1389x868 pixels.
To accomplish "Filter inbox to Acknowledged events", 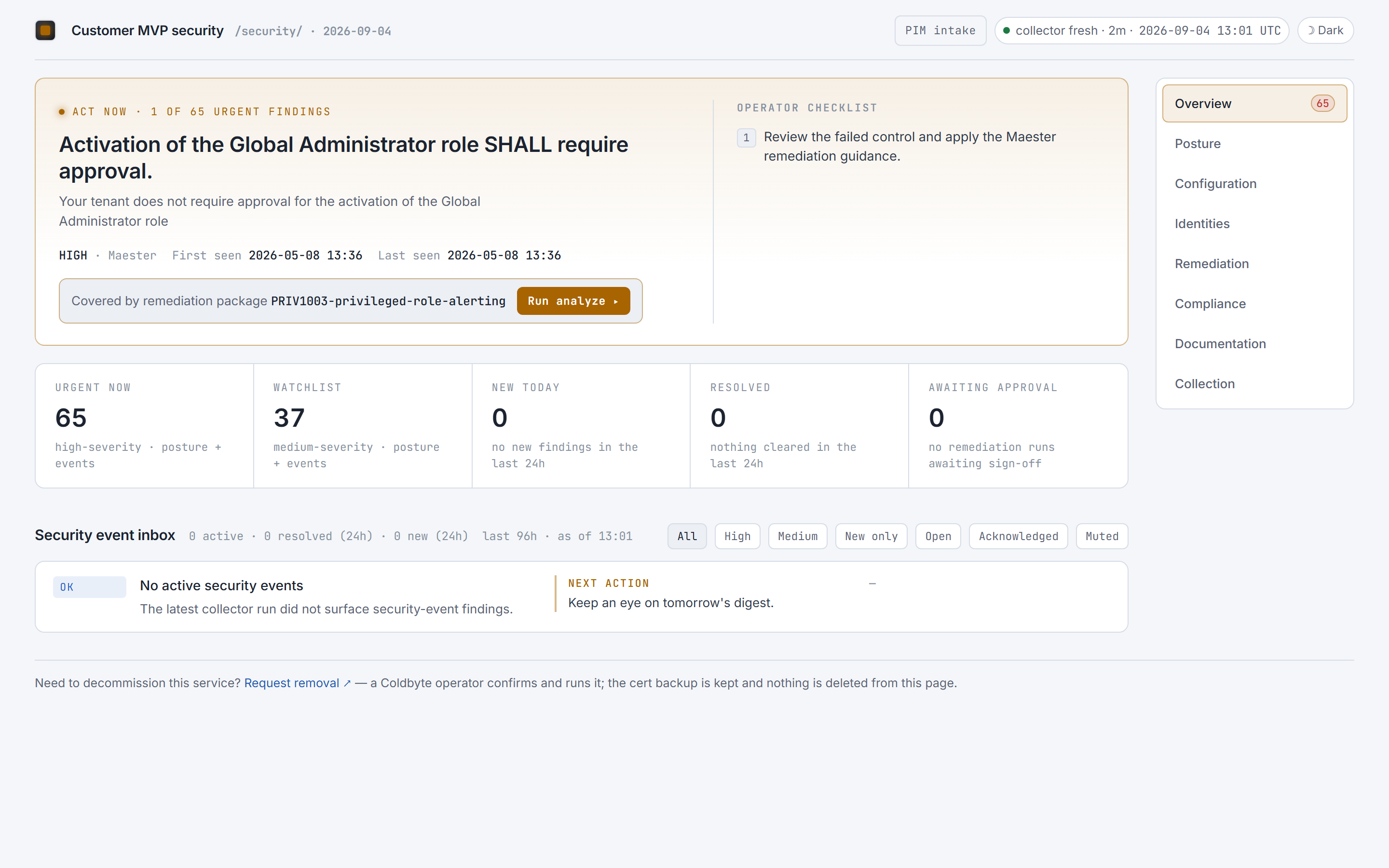I will coord(1019,536).
